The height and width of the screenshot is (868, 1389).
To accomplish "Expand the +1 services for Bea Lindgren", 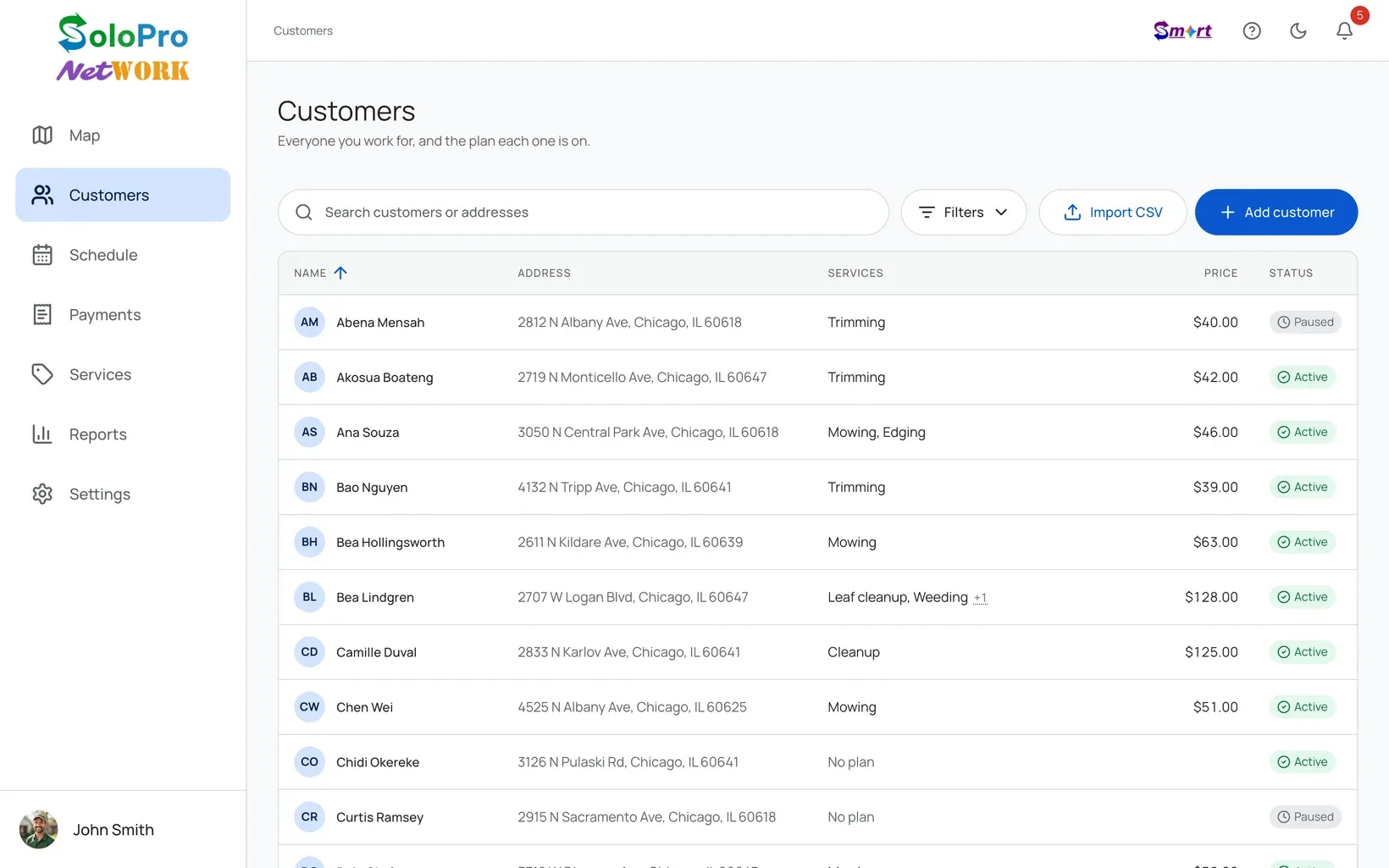I will [980, 598].
